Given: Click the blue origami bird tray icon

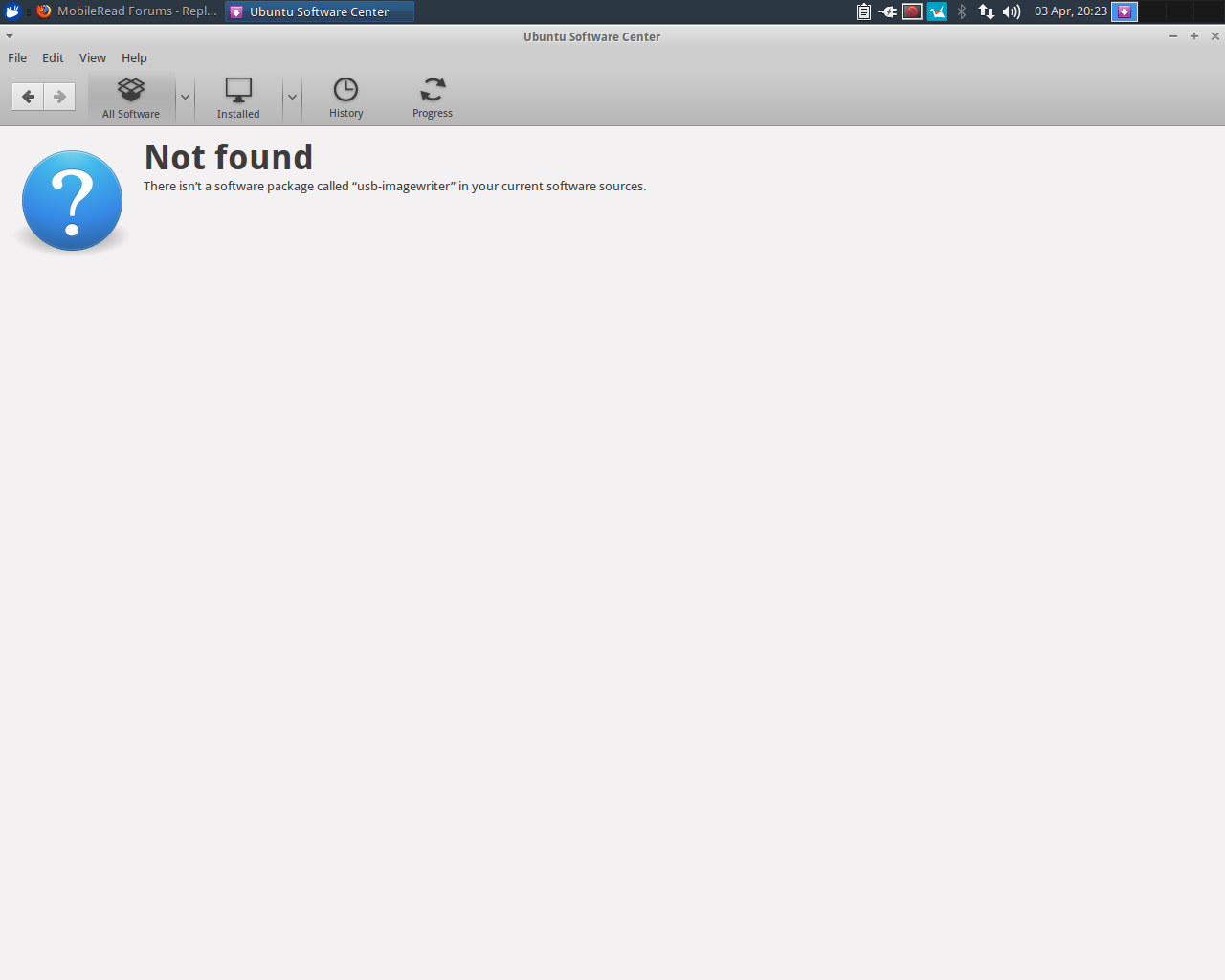Looking at the screenshot, I should 937,11.
